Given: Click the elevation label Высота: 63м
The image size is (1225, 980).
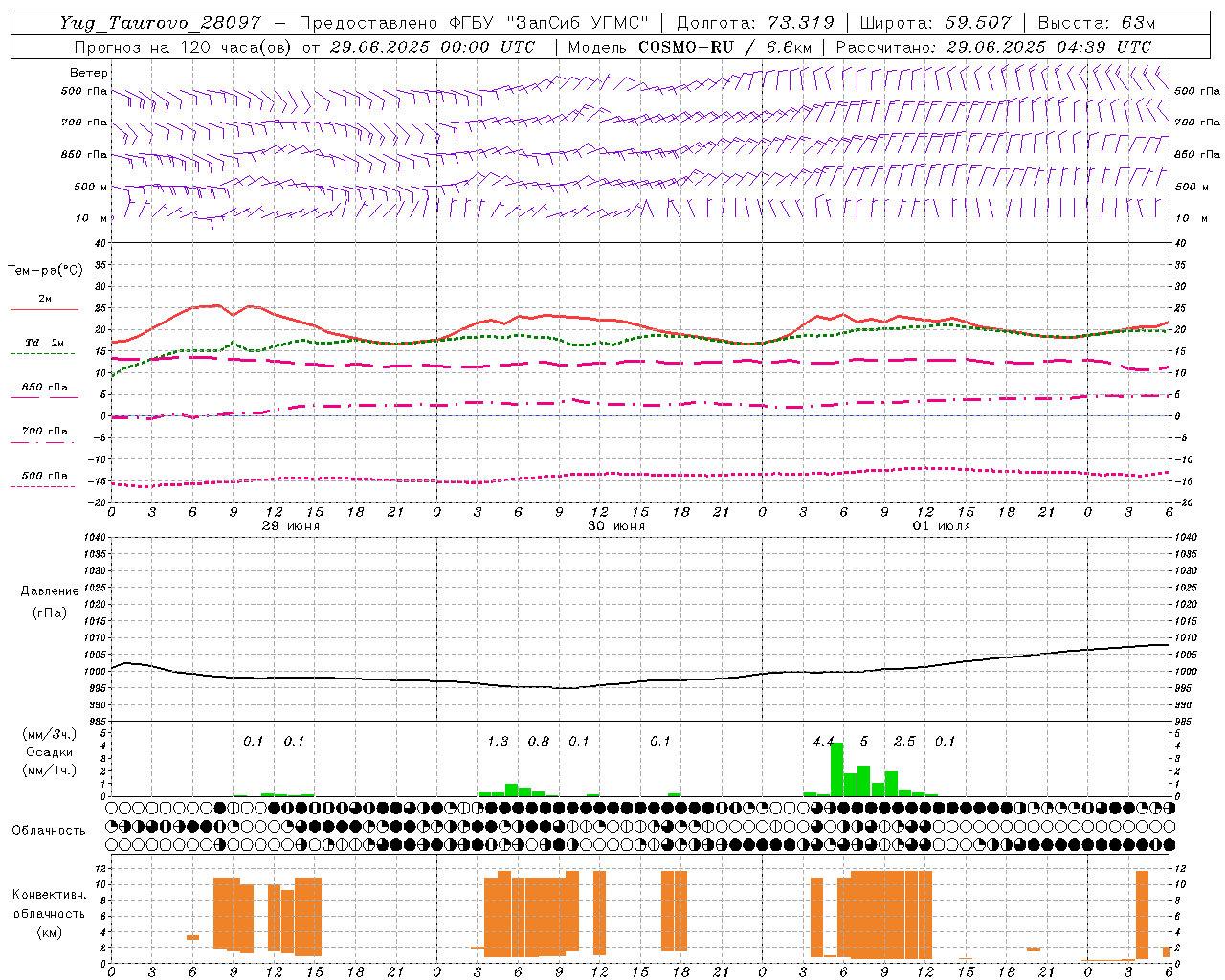Looking at the screenshot, I should [x=1097, y=23].
